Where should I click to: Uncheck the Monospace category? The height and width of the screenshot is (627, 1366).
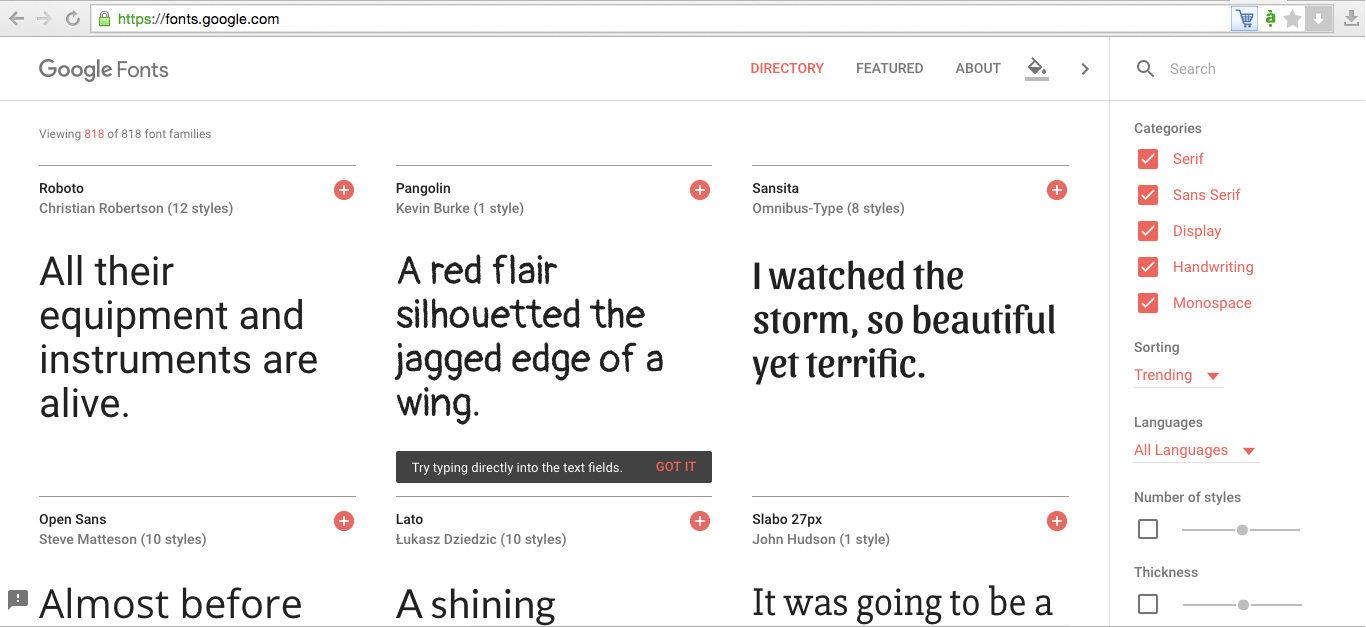click(x=1148, y=303)
